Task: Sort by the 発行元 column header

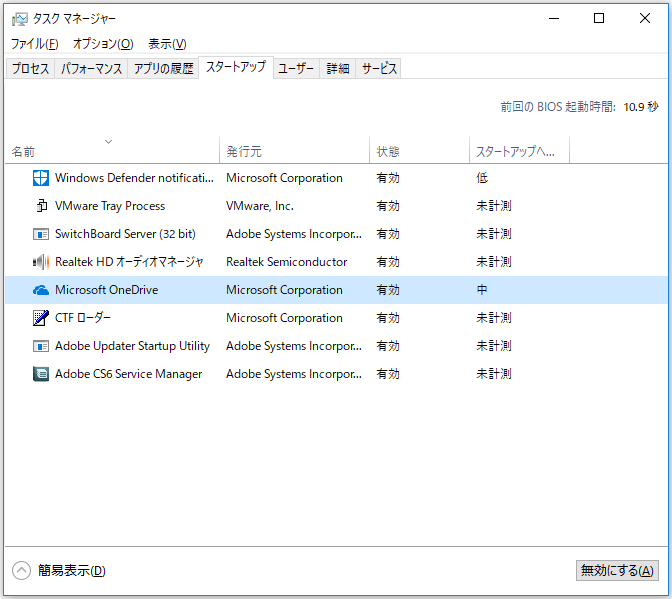Action: point(244,152)
